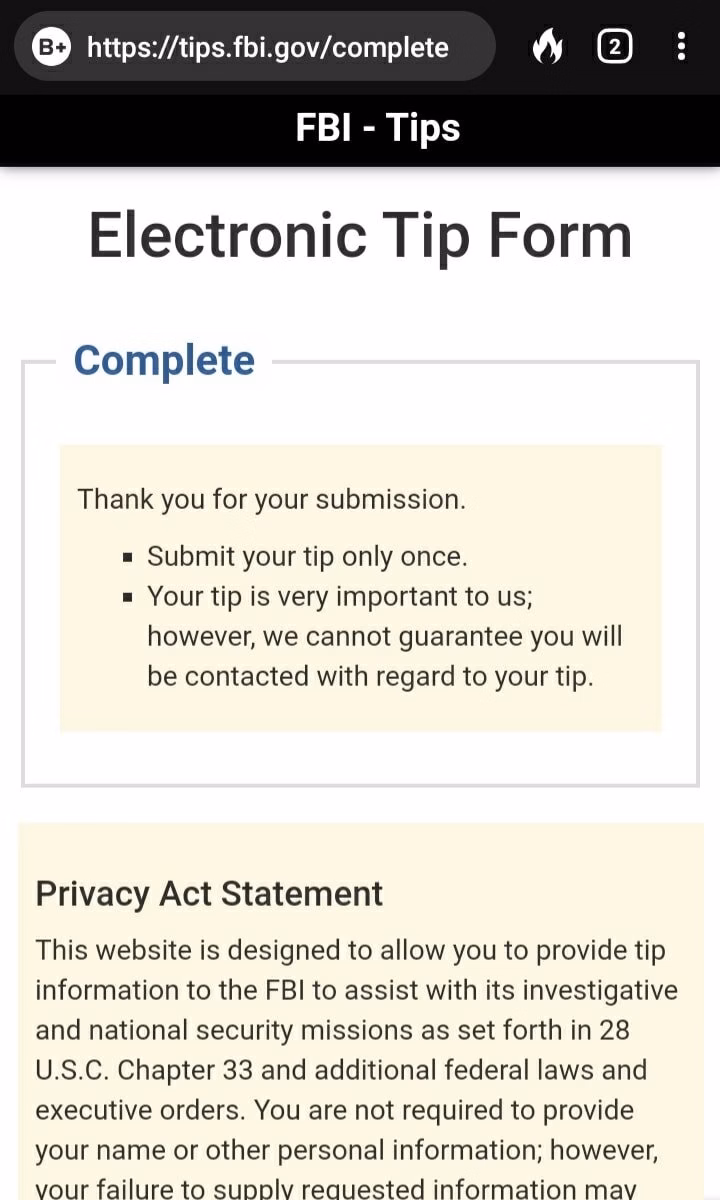The width and height of the screenshot is (720, 1200).
Task: Tap the 'cannot guarantee you will be contacted' text
Action: (384, 656)
